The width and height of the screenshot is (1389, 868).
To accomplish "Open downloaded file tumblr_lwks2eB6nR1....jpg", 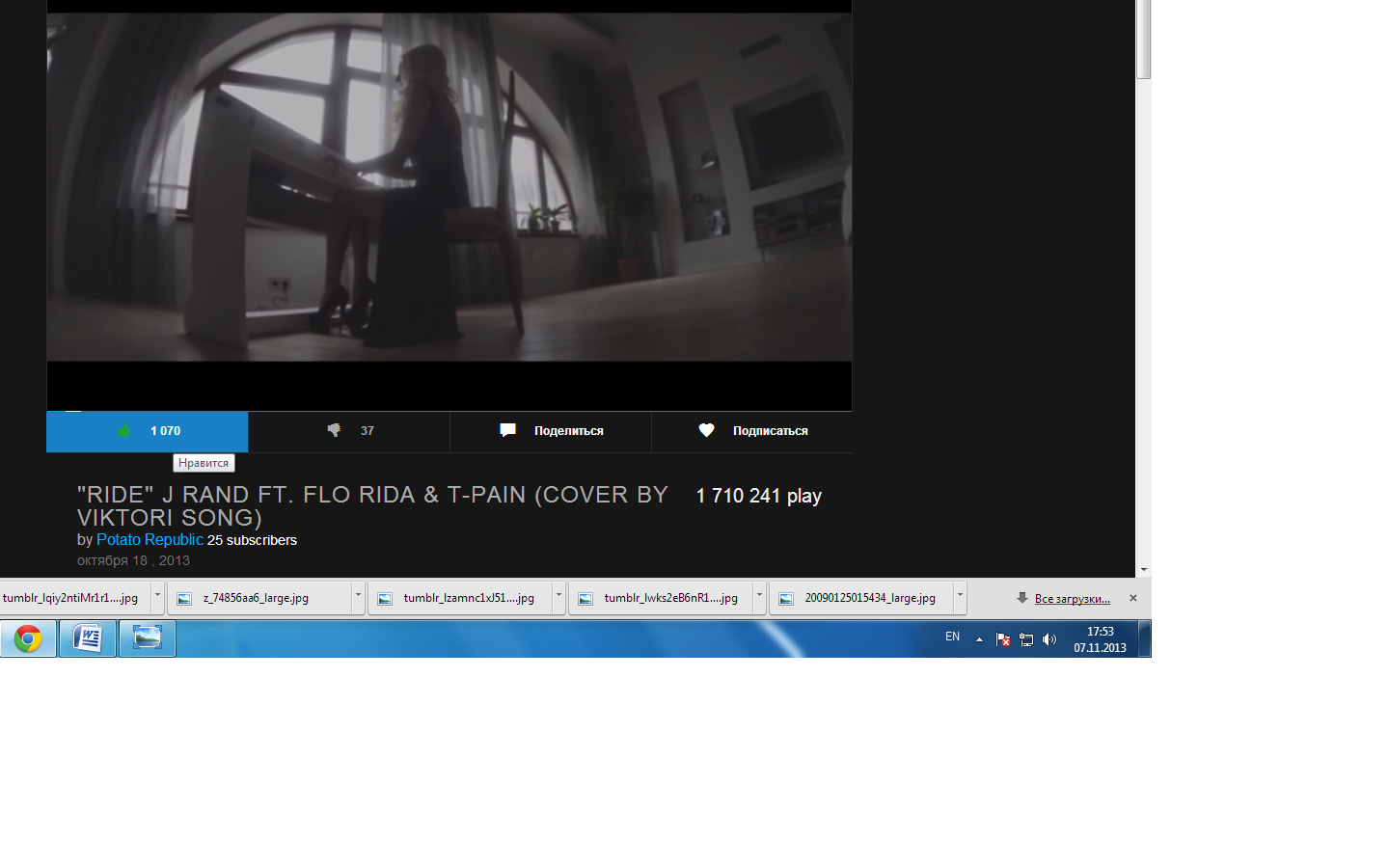I will tap(661, 598).
